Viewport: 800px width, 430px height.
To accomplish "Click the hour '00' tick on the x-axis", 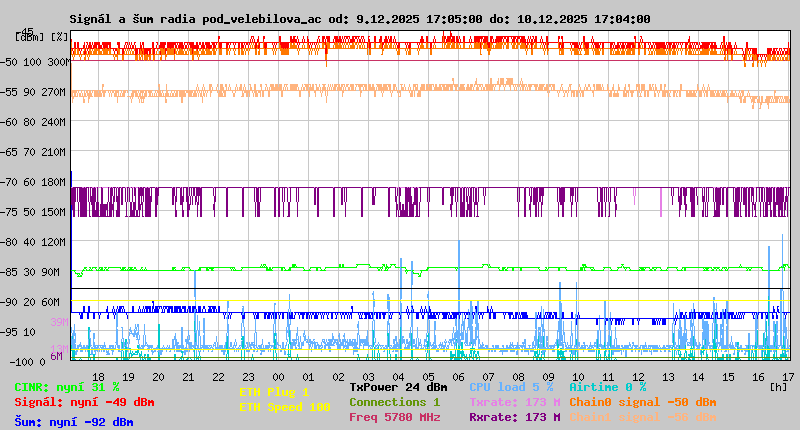I will [278, 377].
